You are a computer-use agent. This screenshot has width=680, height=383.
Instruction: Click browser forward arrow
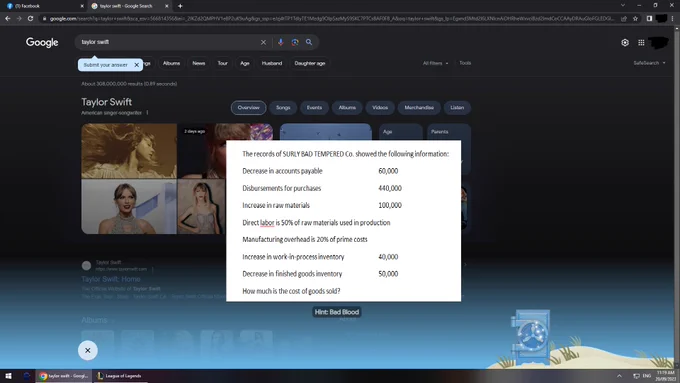pyautogui.click(x=19, y=18)
